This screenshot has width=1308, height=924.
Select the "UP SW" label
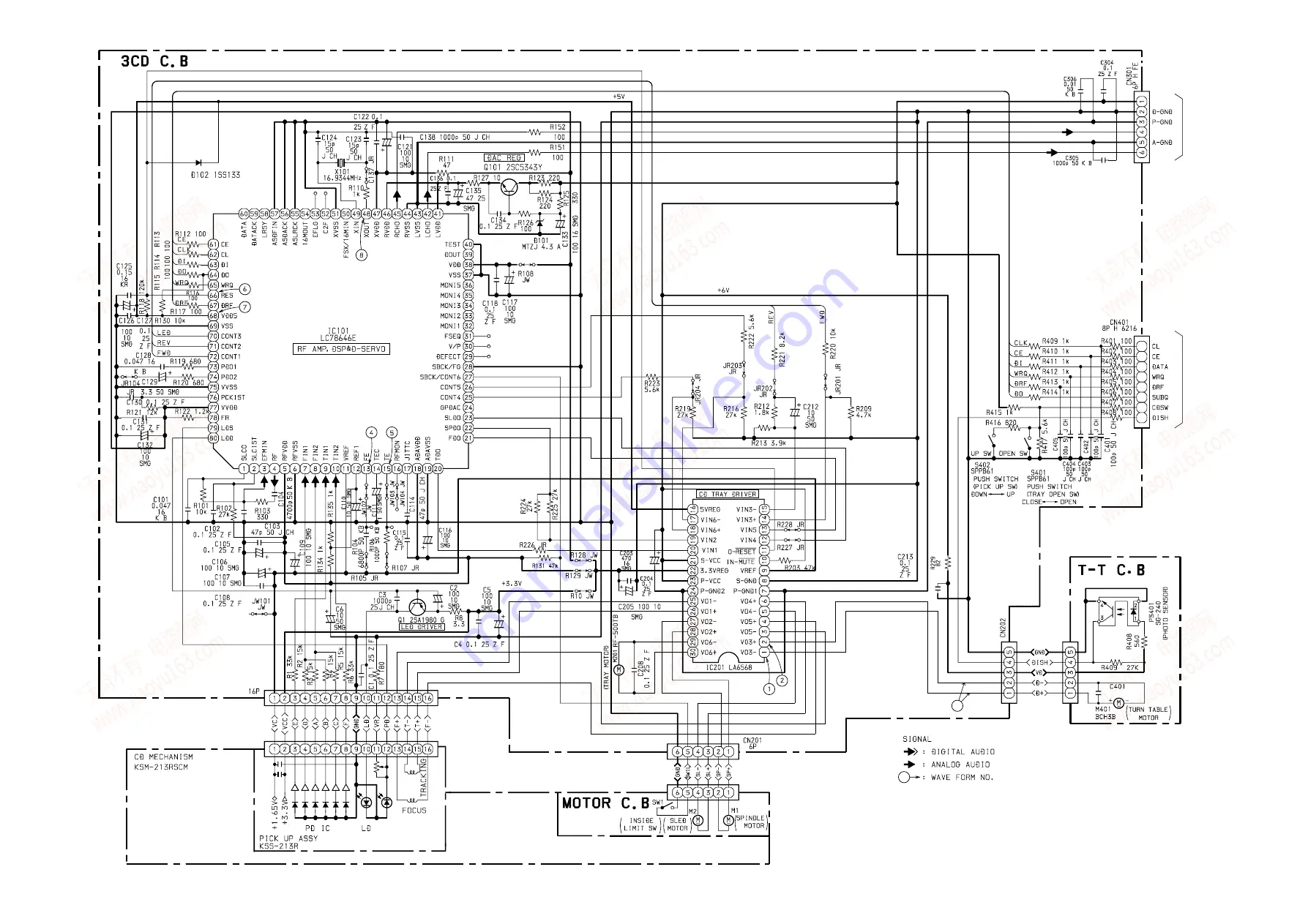tap(981, 454)
